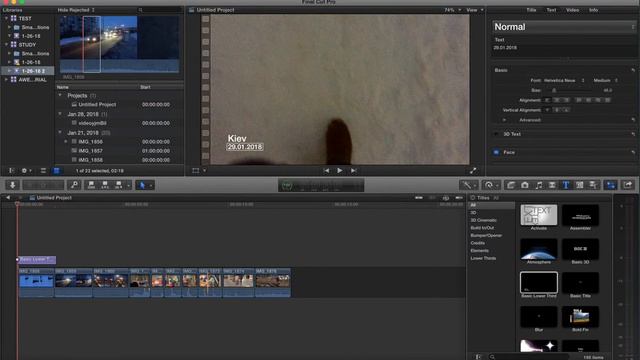Open the viewer View options menu
The width and height of the screenshot is (640, 360).
[x=475, y=10]
